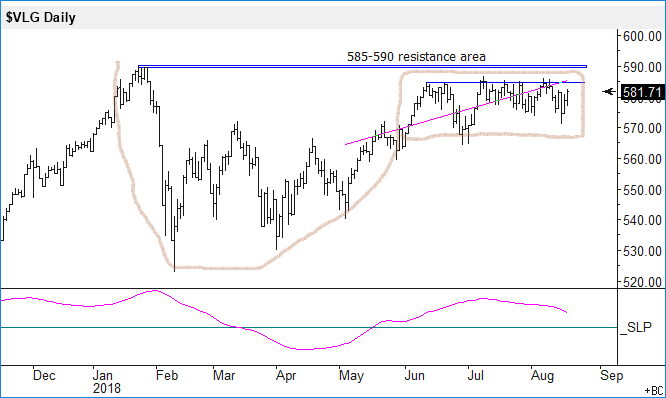
Task: Click the Jan 2018 date axis label
Action: click(x=106, y=382)
